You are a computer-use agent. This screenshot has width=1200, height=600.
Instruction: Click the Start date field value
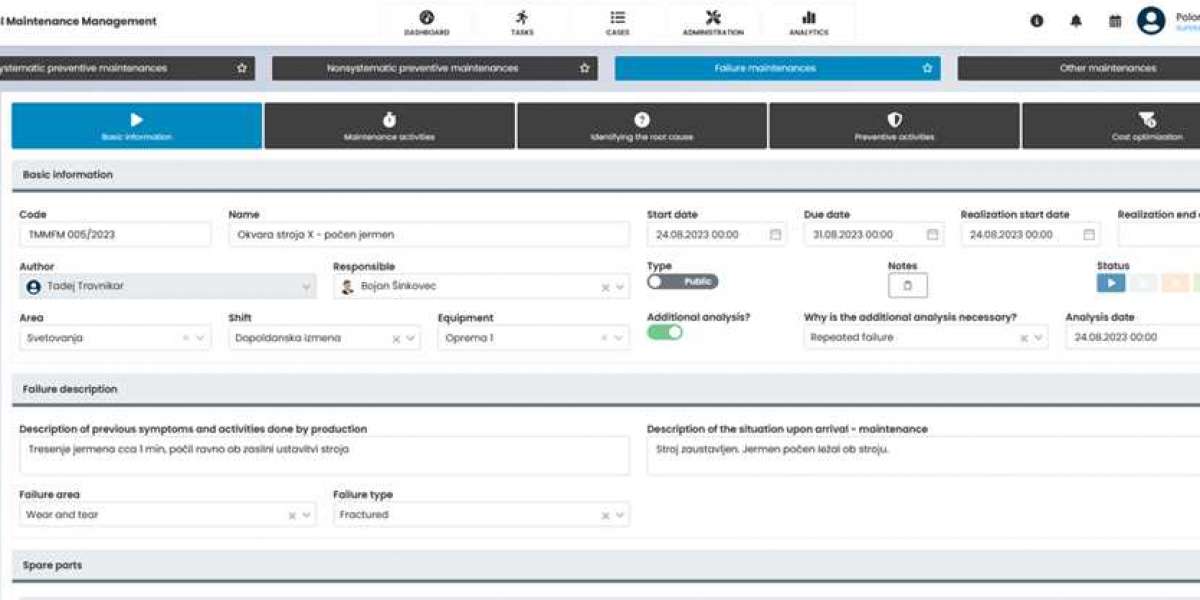[x=698, y=235]
